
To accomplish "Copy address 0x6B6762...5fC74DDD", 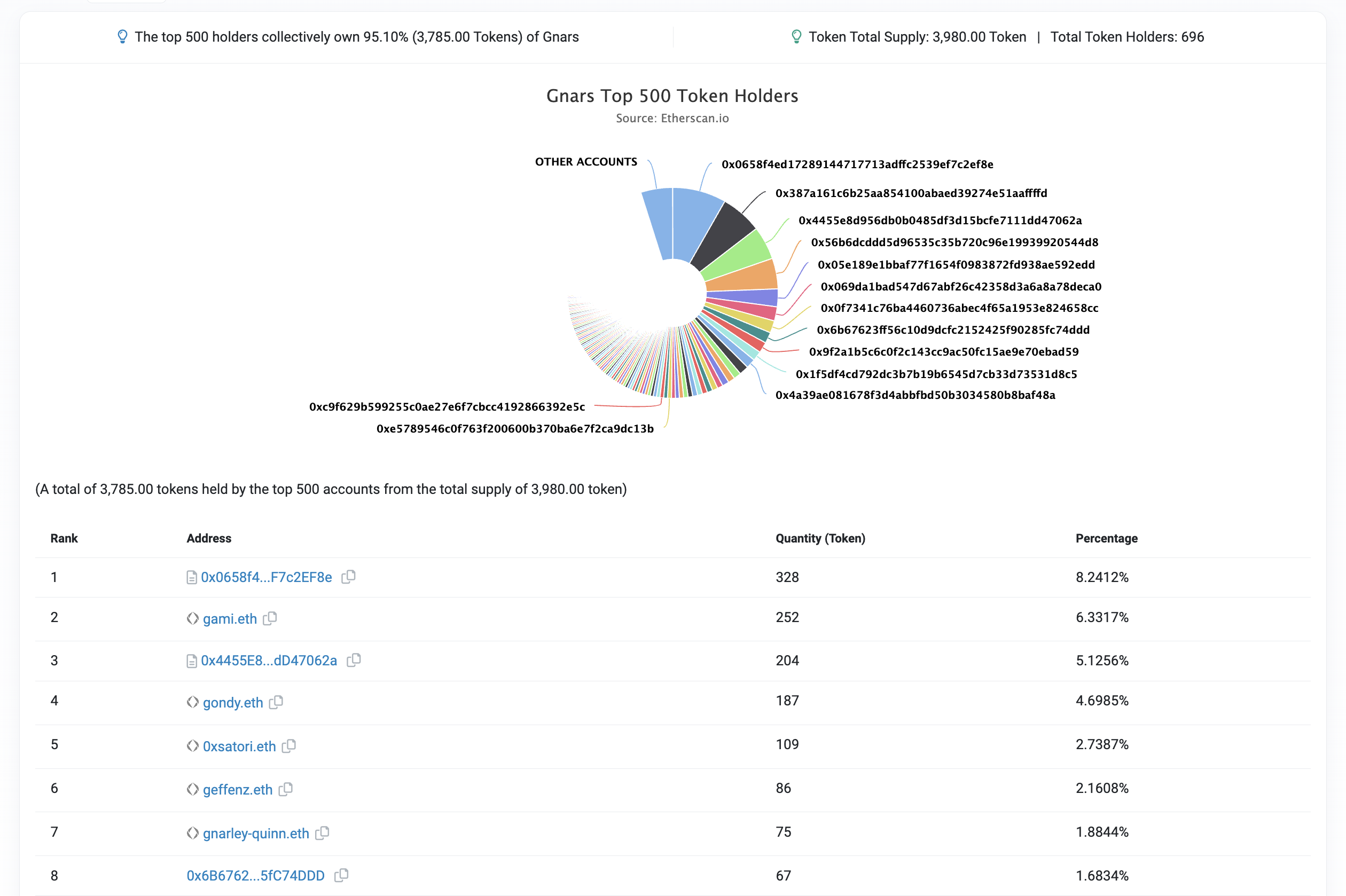I will point(341,875).
